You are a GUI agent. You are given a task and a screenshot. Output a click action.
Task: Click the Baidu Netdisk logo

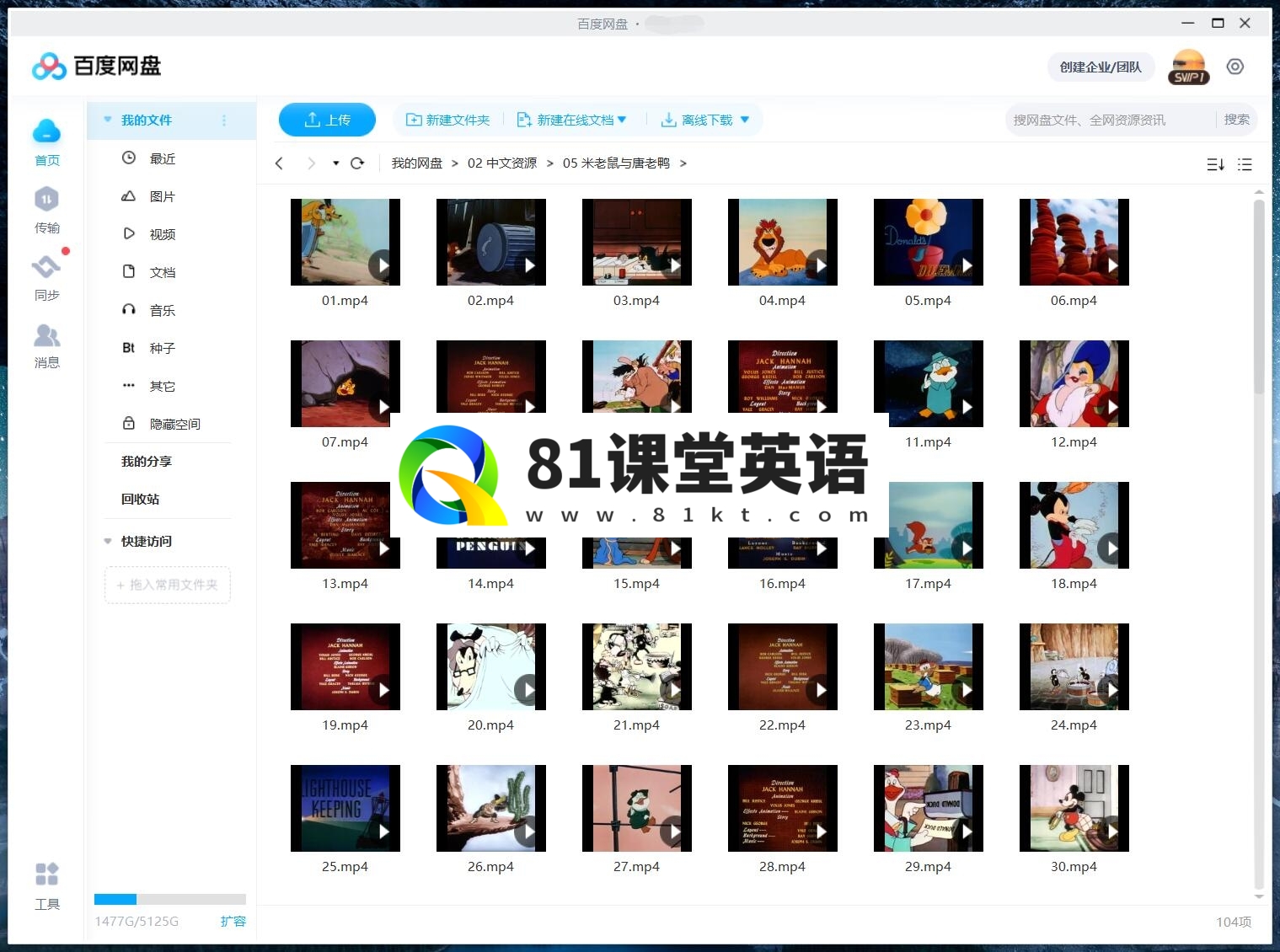pos(96,66)
